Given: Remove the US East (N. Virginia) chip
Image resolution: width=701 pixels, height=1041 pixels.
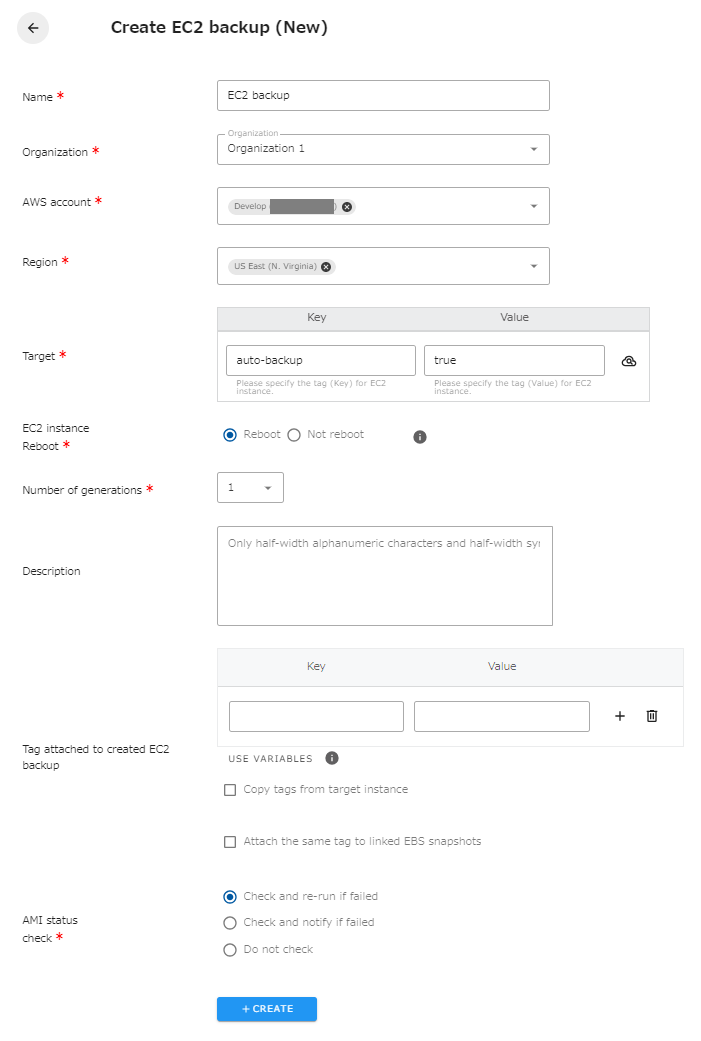Looking at the screenshot, I should [326, 266].
